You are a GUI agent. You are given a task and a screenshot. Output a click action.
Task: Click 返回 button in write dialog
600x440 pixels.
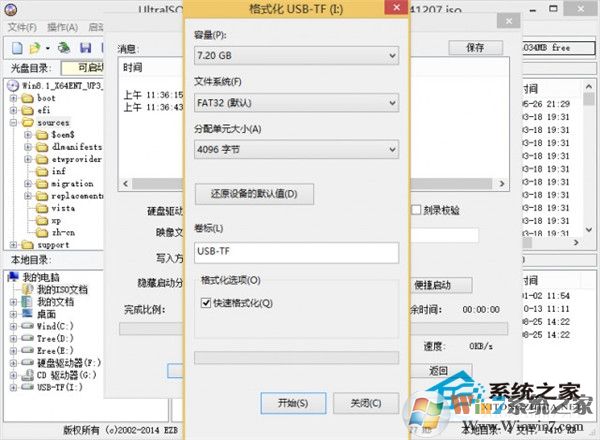441,370
